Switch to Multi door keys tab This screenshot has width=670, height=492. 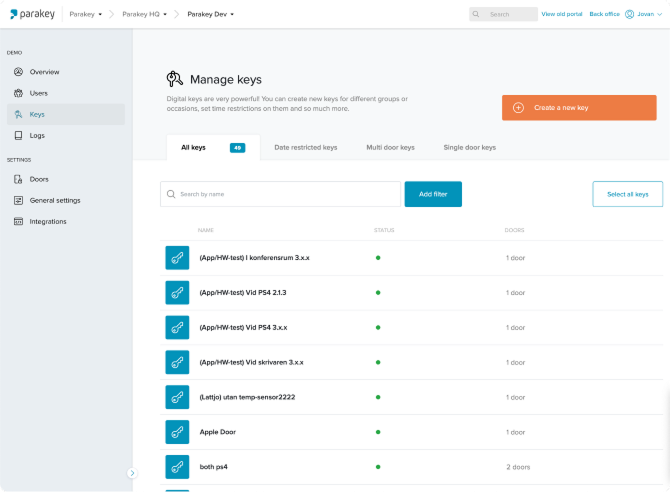391,147
